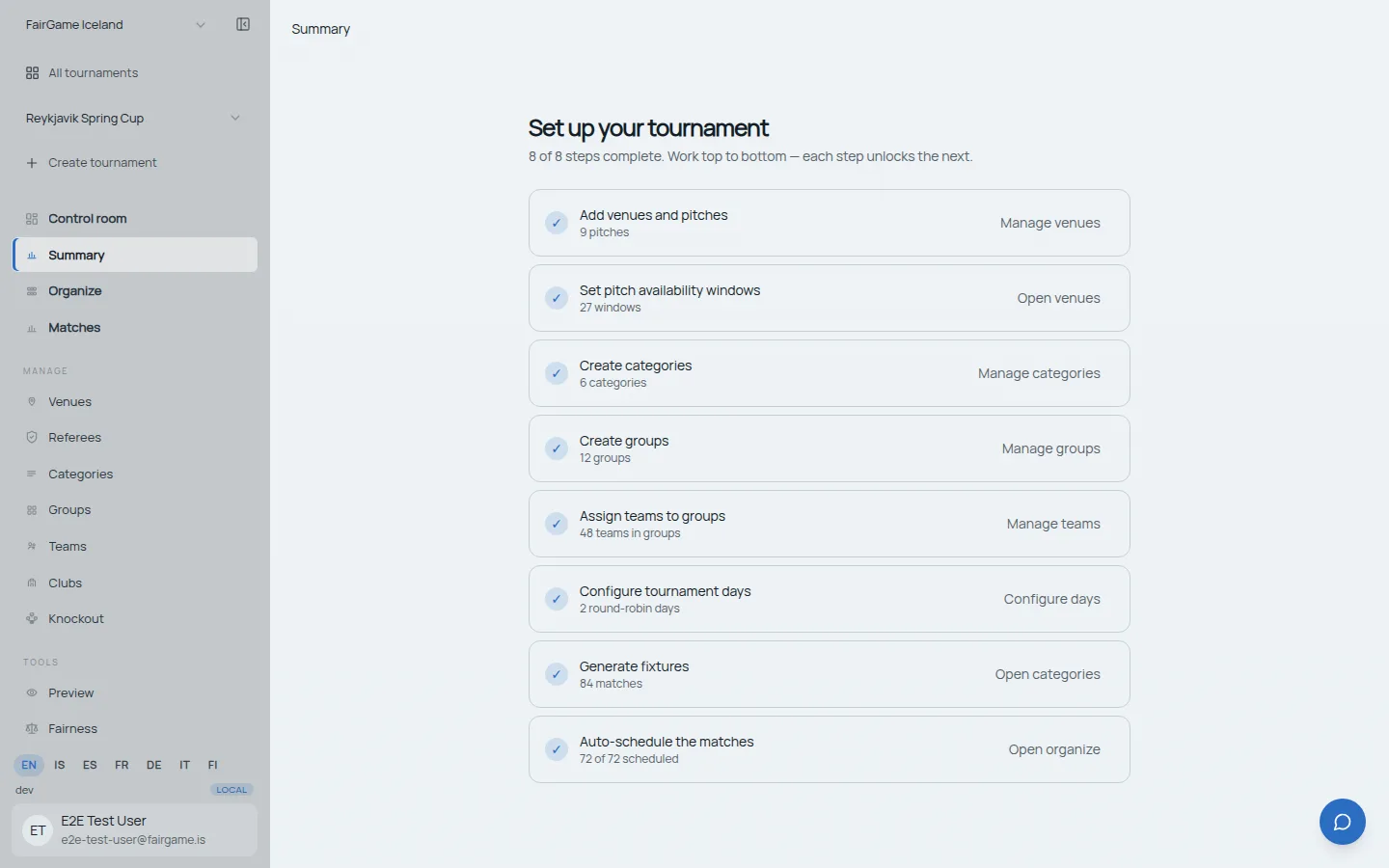This screenshot has width=1389, height=868.
Task: Expand the FairGame Iceland organization dropdown
Action: (116, 25)
